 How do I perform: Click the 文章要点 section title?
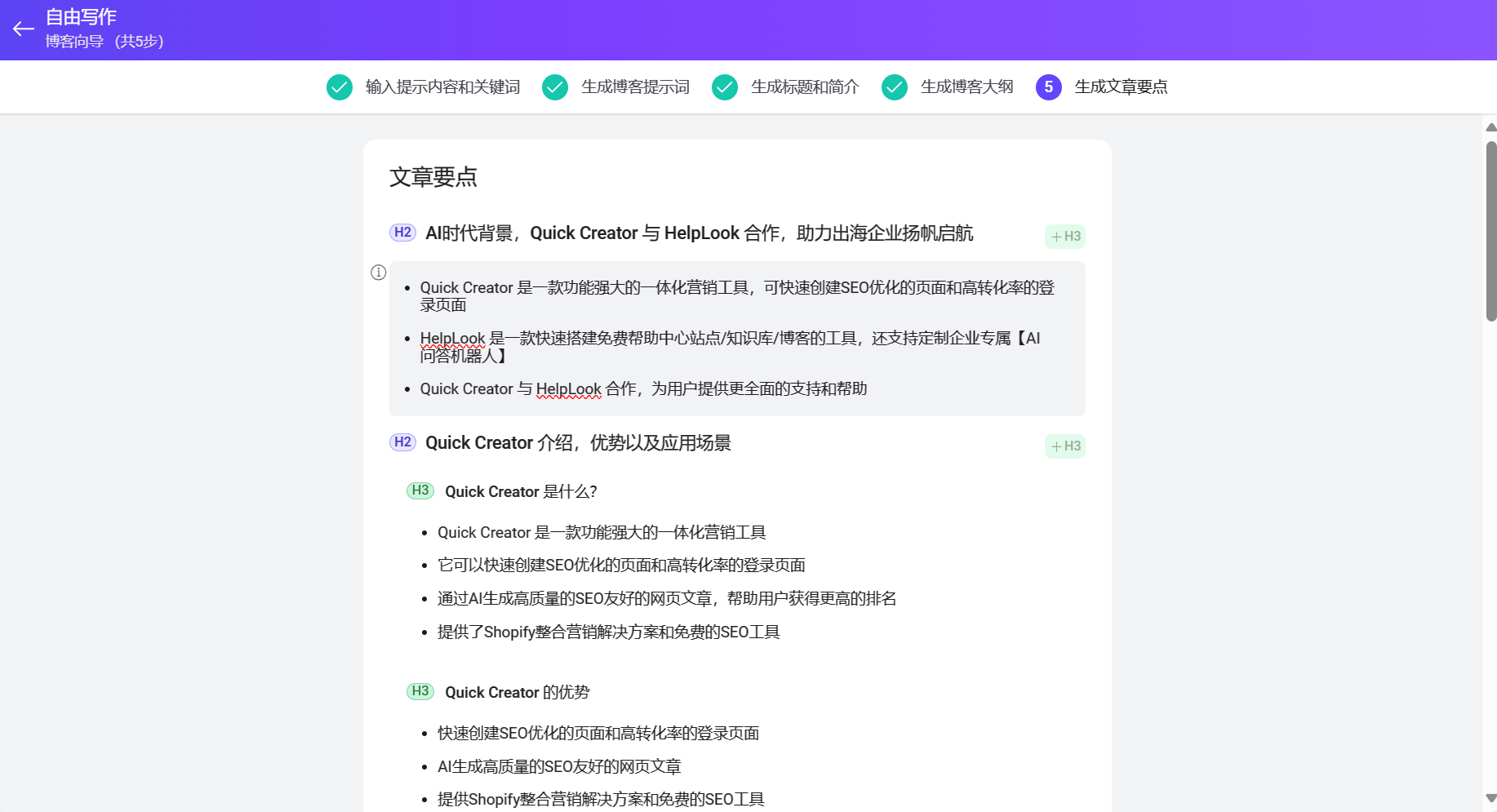click(433, 177)
